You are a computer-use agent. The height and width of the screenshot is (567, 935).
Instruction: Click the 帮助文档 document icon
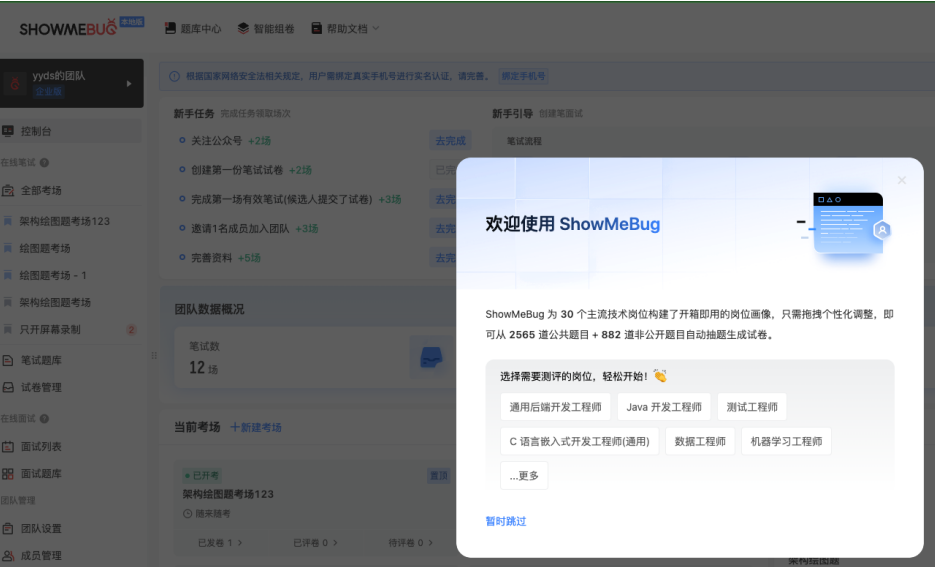(x=317, y=29)
